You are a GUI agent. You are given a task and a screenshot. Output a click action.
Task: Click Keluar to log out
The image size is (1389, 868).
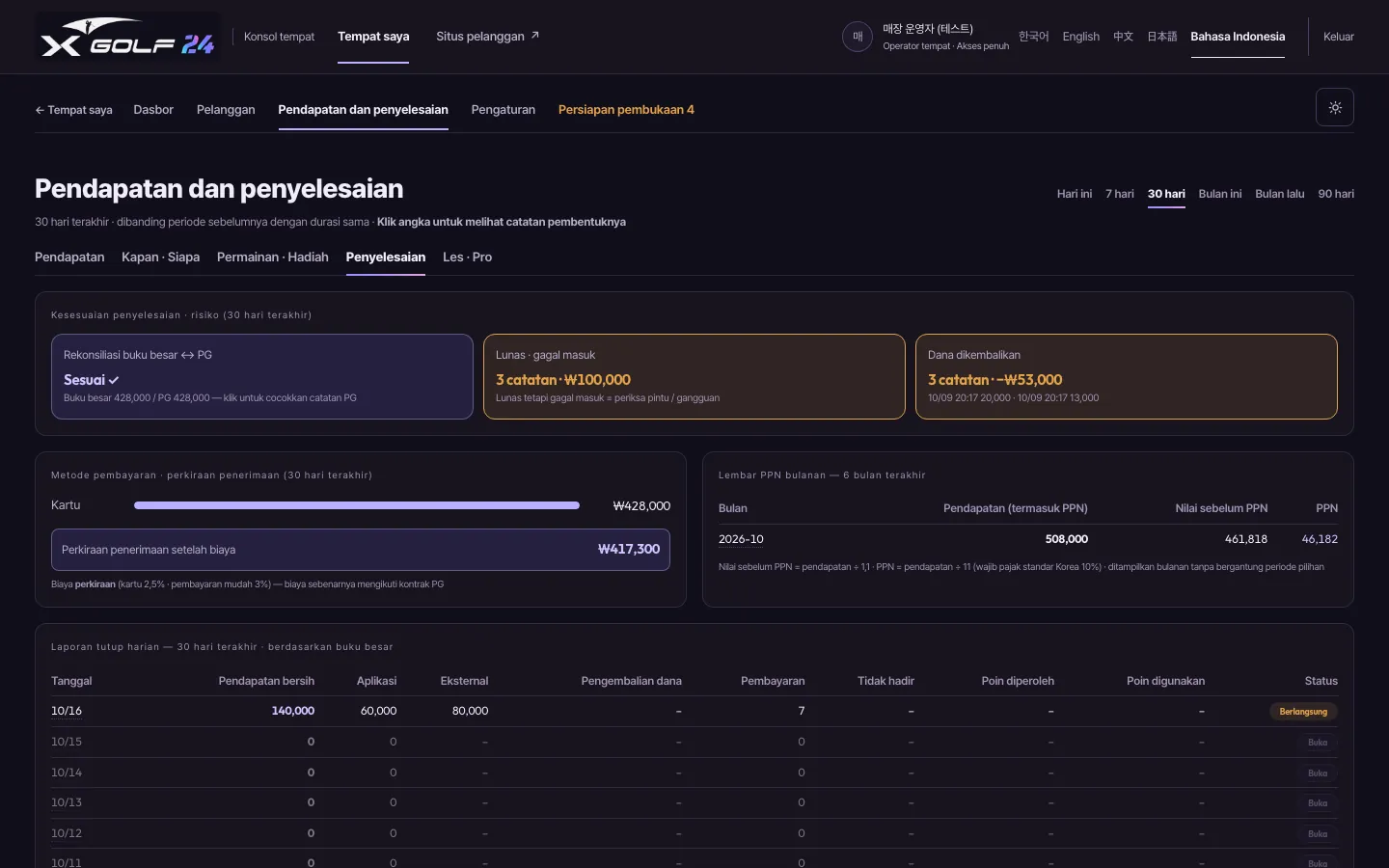pos(1338,37)
